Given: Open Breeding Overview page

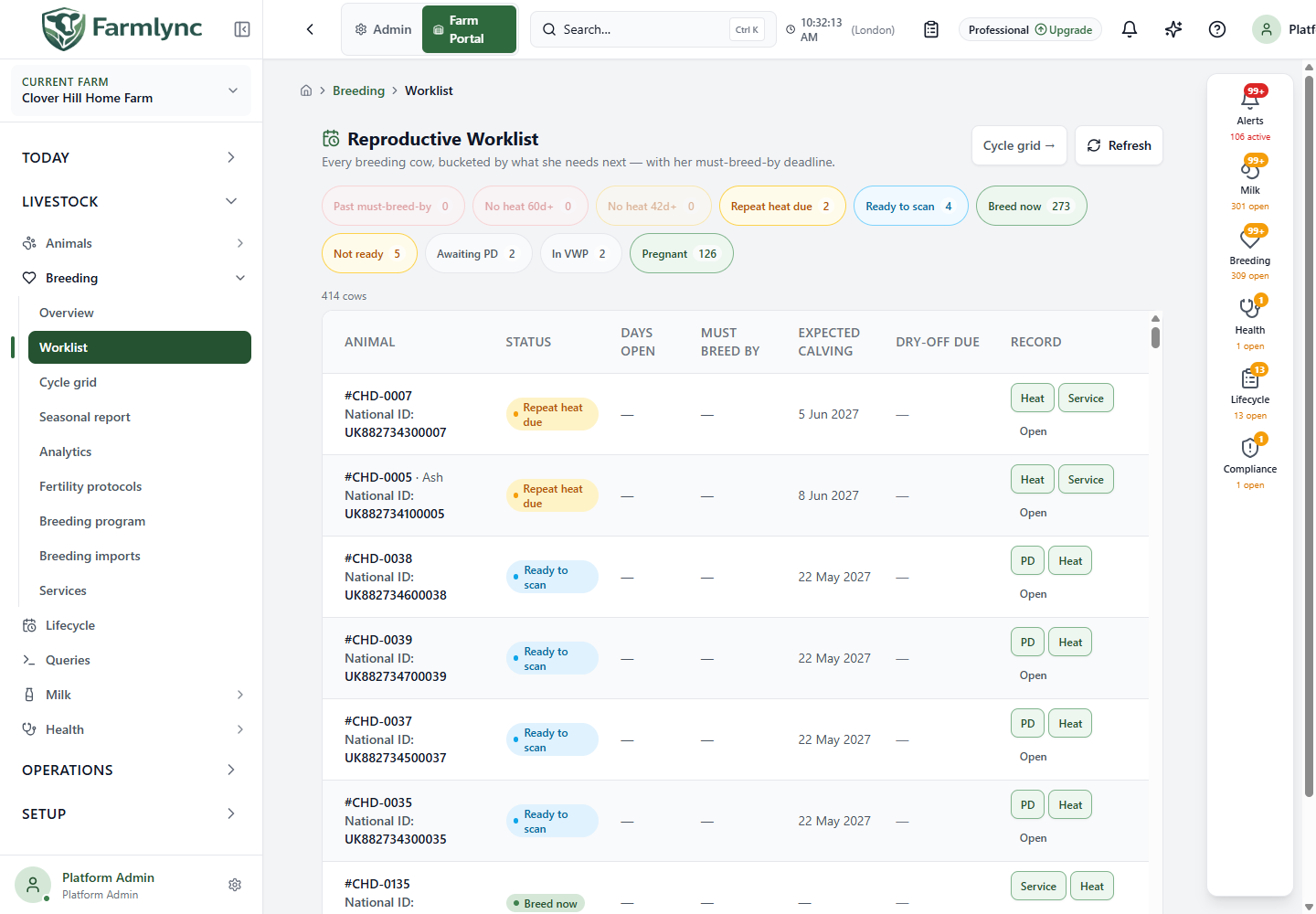Looking at the screenshot, I should tap(140, 313).
